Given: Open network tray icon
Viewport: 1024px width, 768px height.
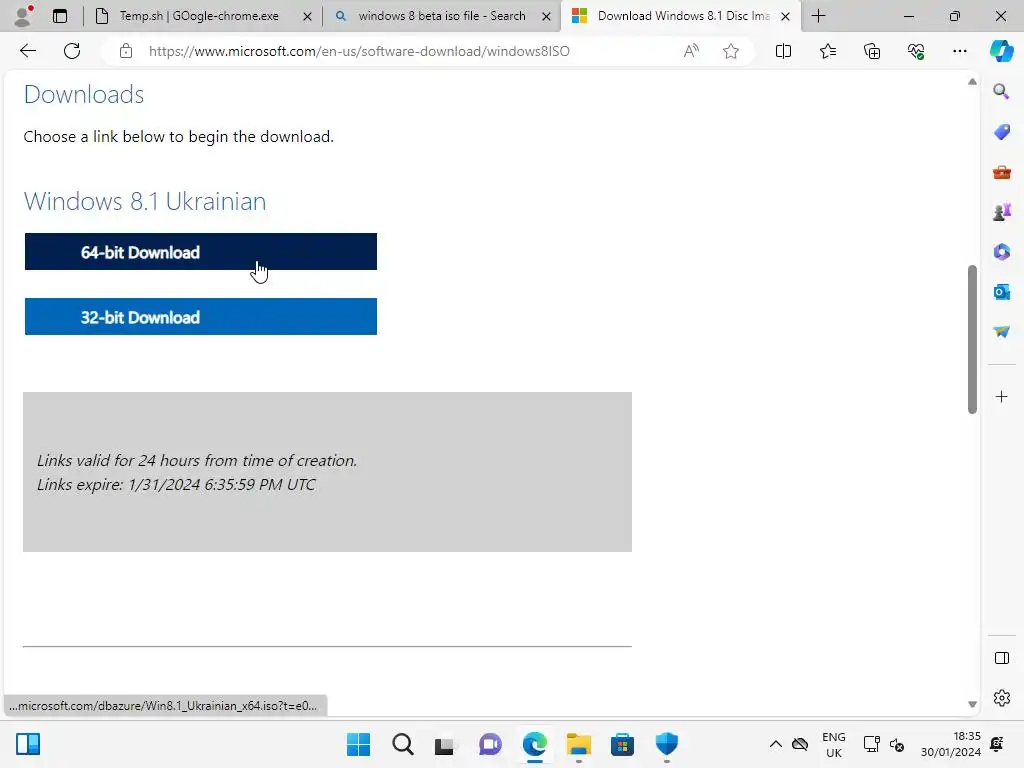Looking at the screenshot, I should 871,744.
